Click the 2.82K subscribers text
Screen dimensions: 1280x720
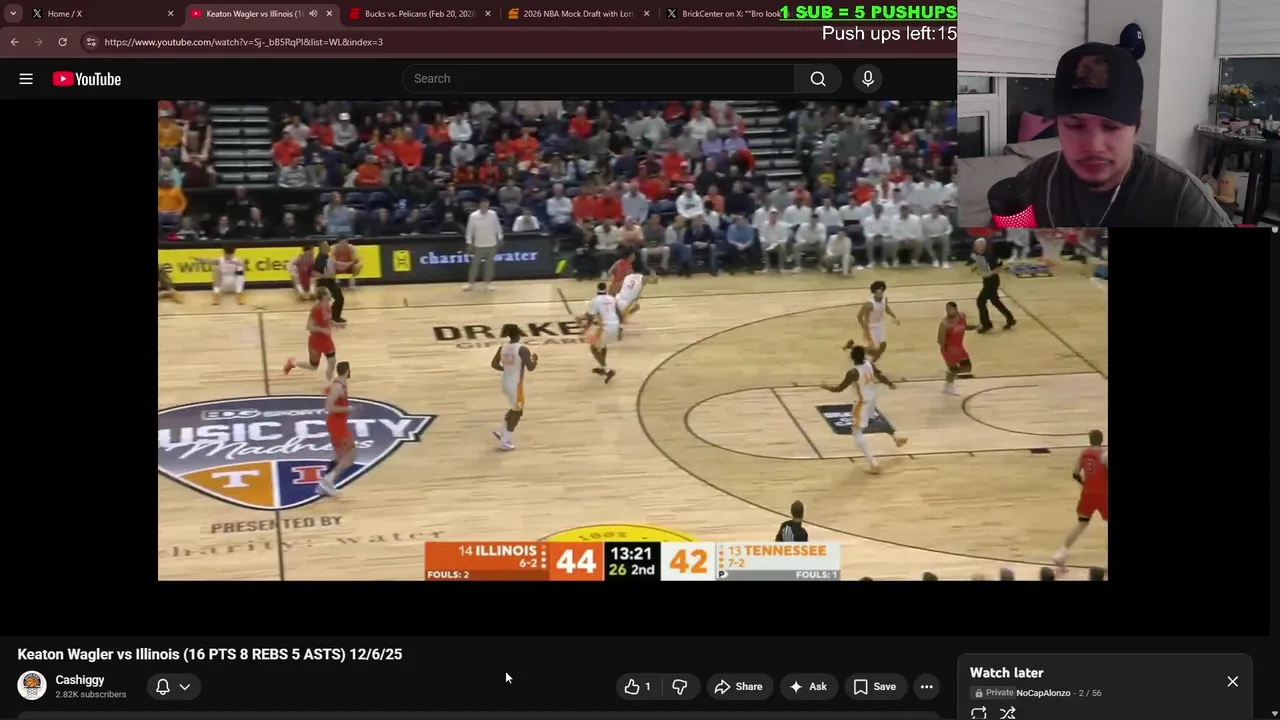tap(91, 694)
